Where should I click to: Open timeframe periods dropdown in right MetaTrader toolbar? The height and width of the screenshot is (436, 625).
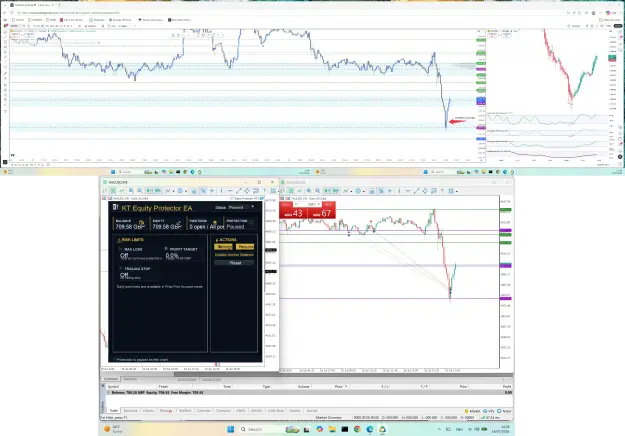click(x=364, y=191)
